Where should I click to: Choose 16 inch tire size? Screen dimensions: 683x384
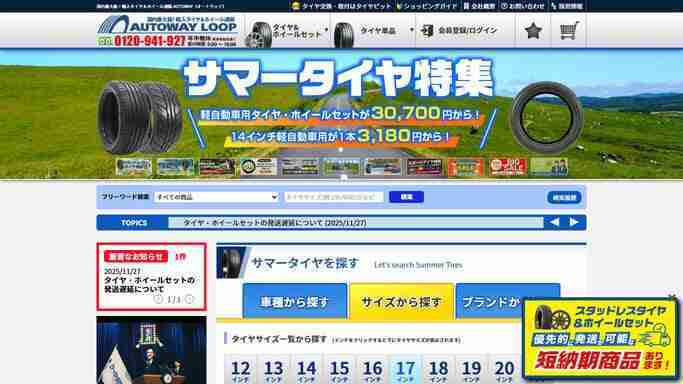click(x=372, y=369)
